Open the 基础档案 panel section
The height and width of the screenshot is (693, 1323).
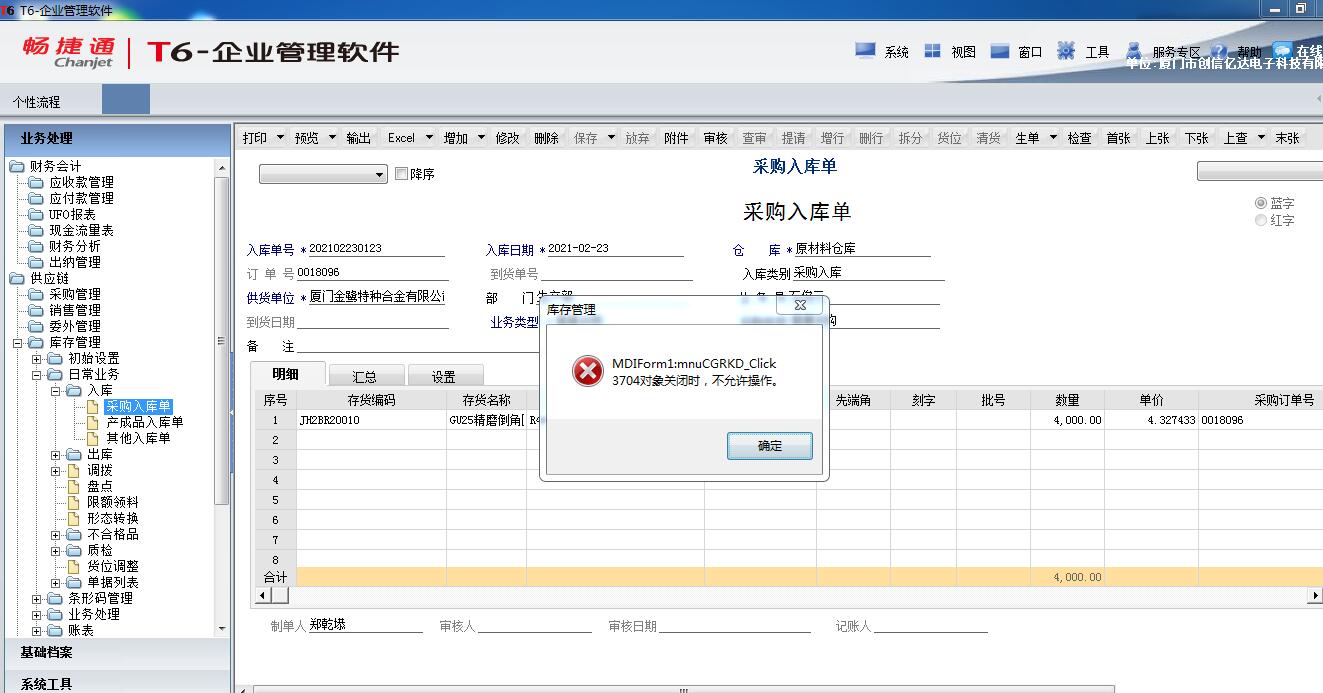click(x=116, y=653)
